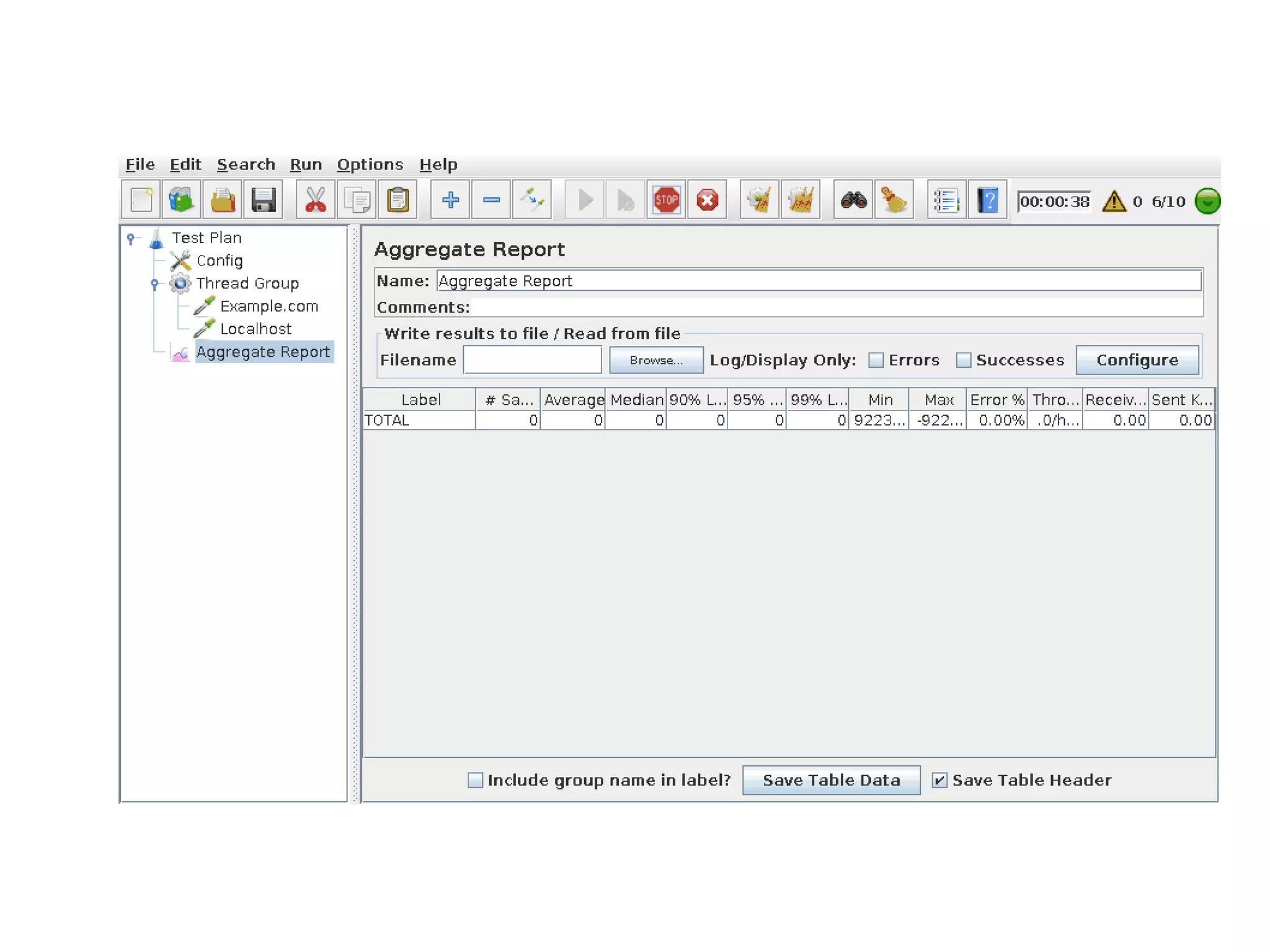Collapse the Thread Group node

click(x=154, y=284)
